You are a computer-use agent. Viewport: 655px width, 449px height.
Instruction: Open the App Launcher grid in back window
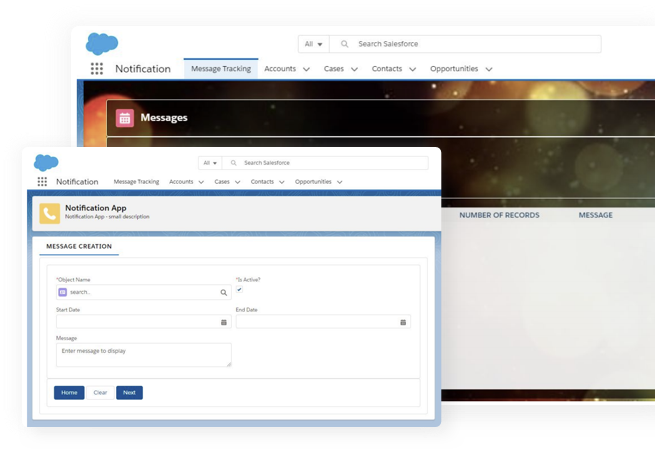97,69
